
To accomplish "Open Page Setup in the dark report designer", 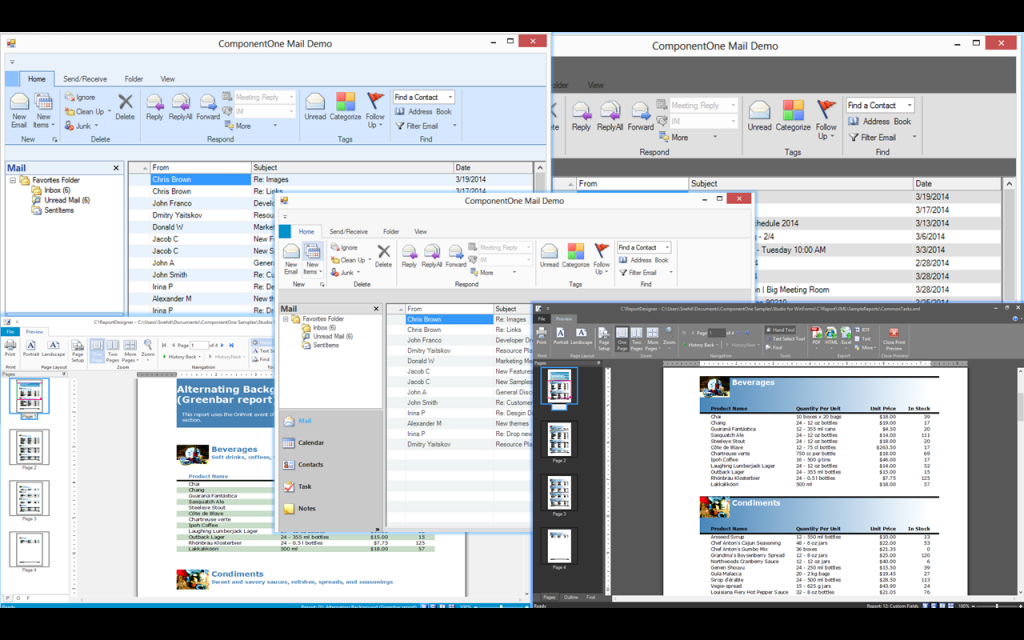I will click(604, 339).
